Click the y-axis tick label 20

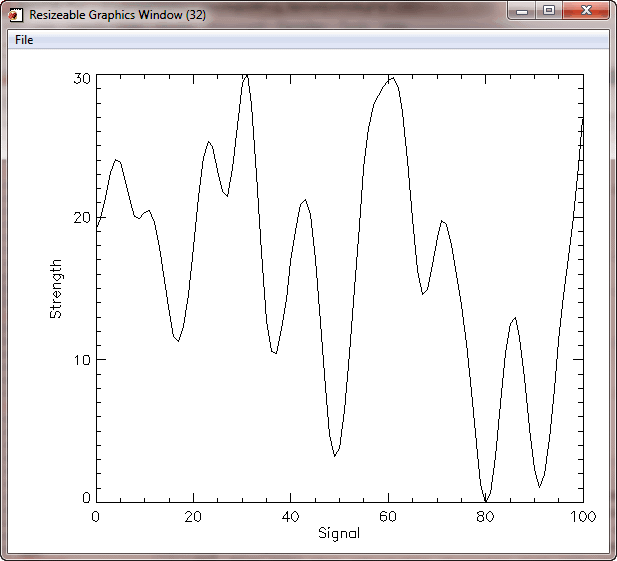click(x=81, y=219)
